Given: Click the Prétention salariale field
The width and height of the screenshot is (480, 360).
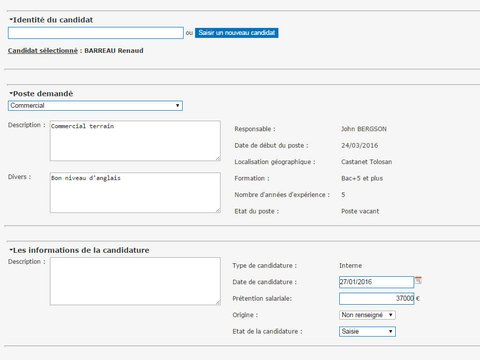Looking at the screenshot, I should pos(376,298).
